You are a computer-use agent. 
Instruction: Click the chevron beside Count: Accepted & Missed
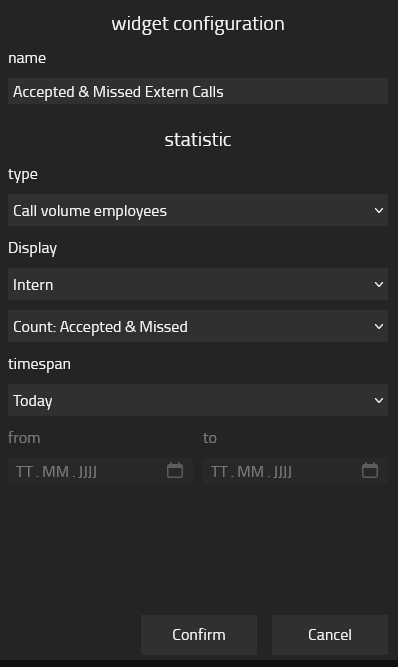coord(378,326)
